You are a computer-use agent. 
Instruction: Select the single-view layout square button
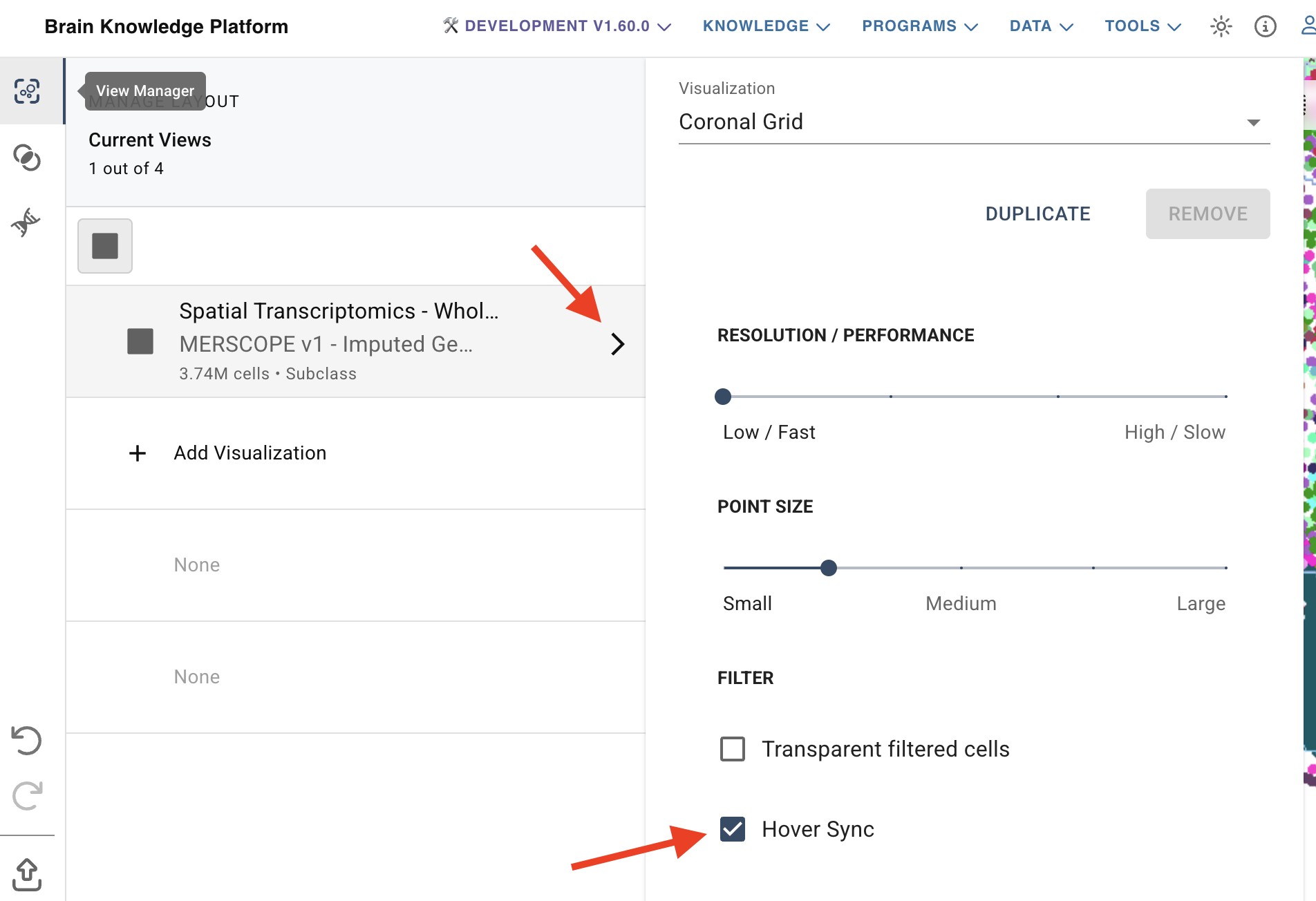105,246
